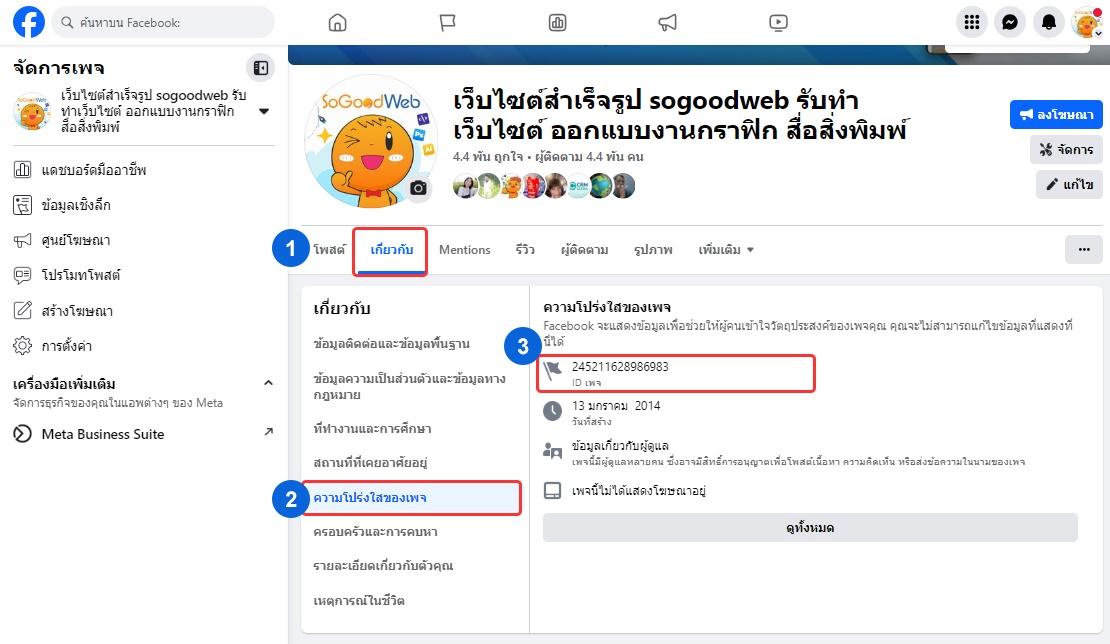The height and width of the screenshot is (644, 1110).
Task: Open the Messenger icon
Action: (x=1010, y=23)
